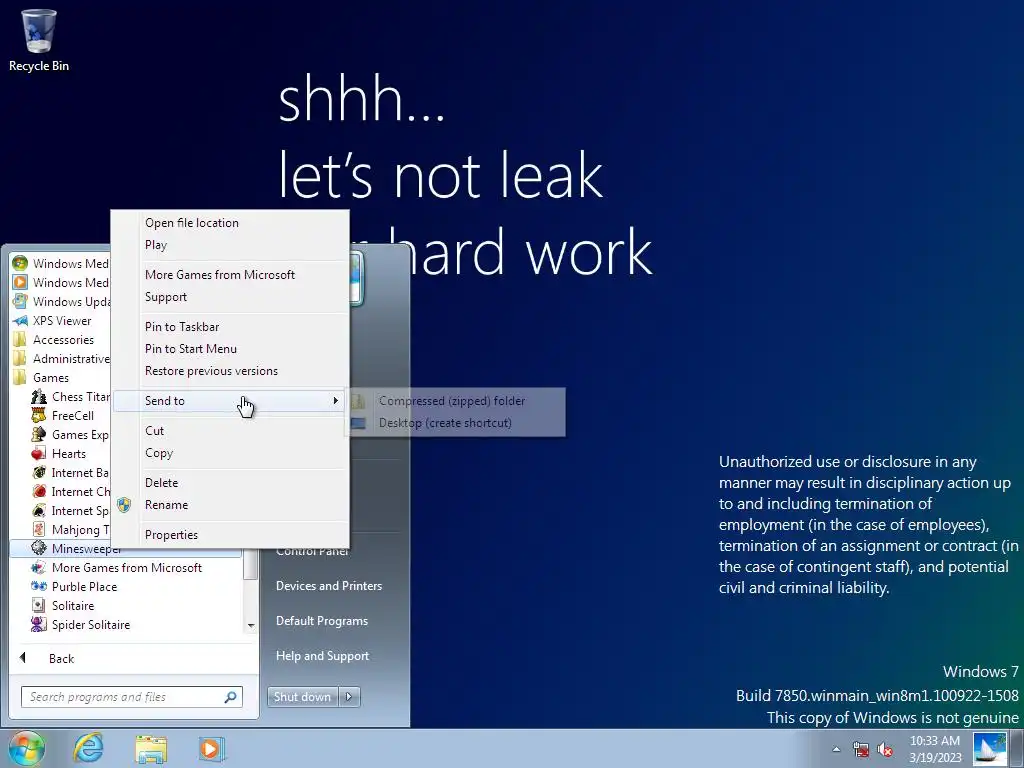Choose Delete in the context menu
This screenshot has width=1024, height=768.
pyautogui.click(x=161, y=483)
